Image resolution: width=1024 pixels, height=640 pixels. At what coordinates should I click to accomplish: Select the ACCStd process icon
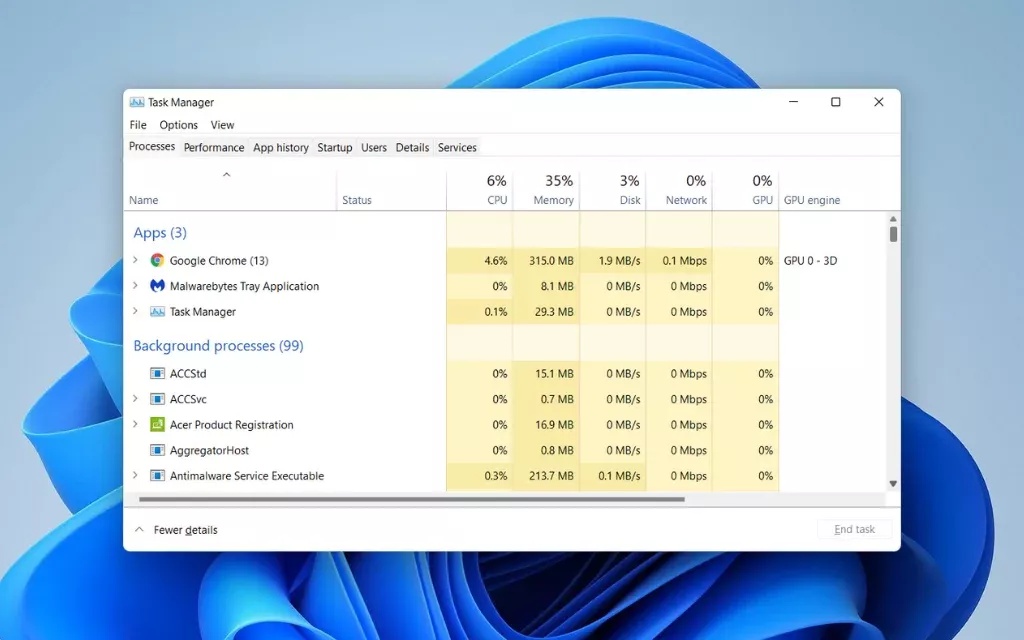click(157, 373)
